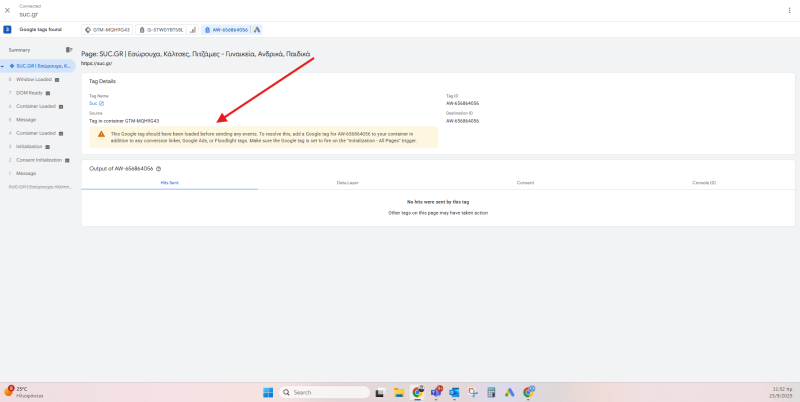Select the DOM Ready event
This screenshot has width=800, height=402.
click(x=29, y=92)
